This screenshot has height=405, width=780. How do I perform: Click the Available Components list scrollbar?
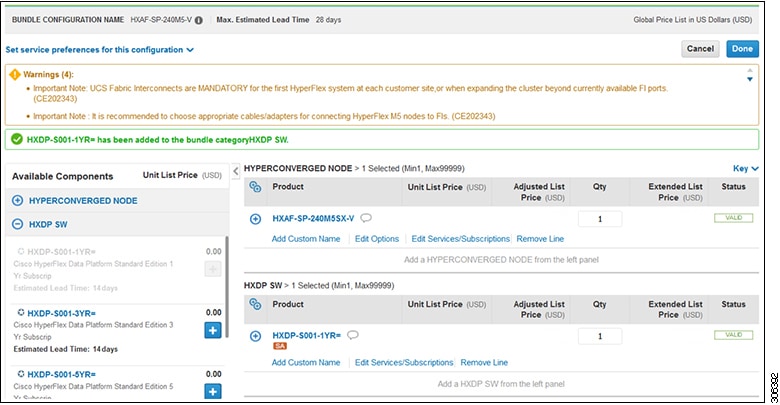tap(227, 287)
